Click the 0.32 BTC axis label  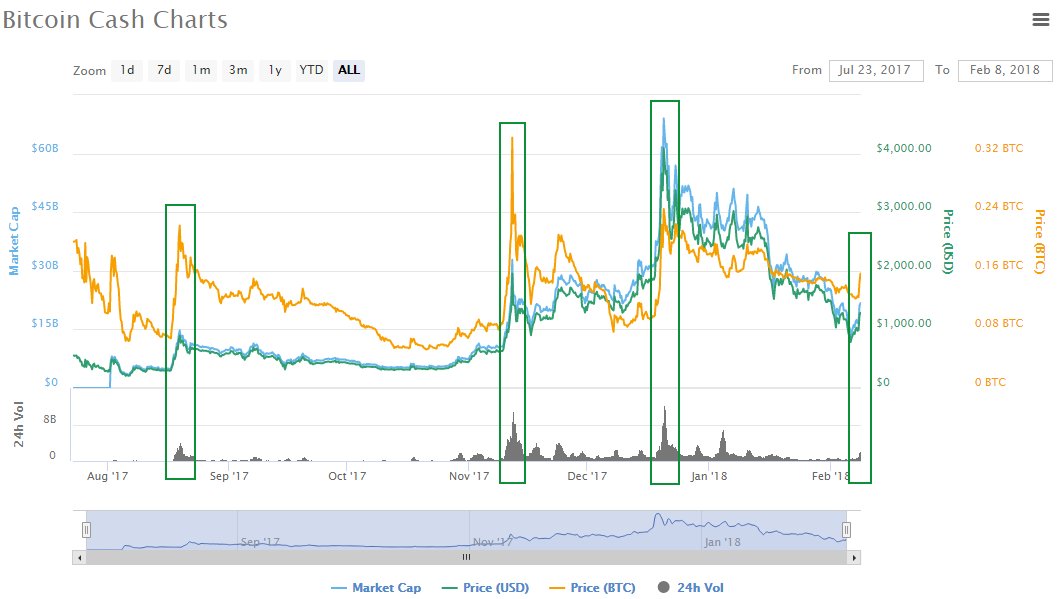[998, 148]
